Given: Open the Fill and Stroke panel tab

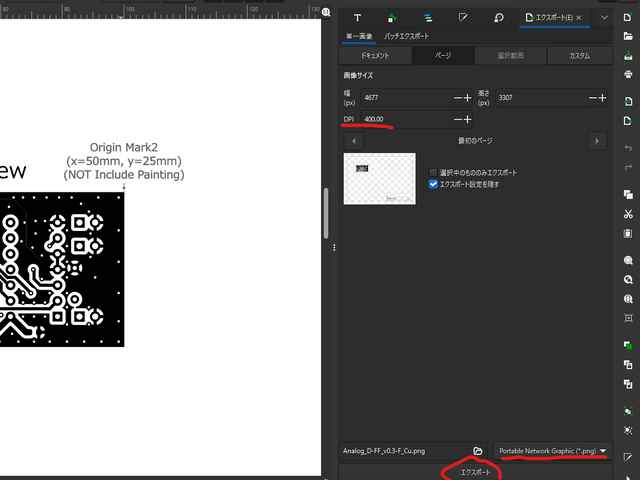Looking at the screenshot, I should click(462, 18).
